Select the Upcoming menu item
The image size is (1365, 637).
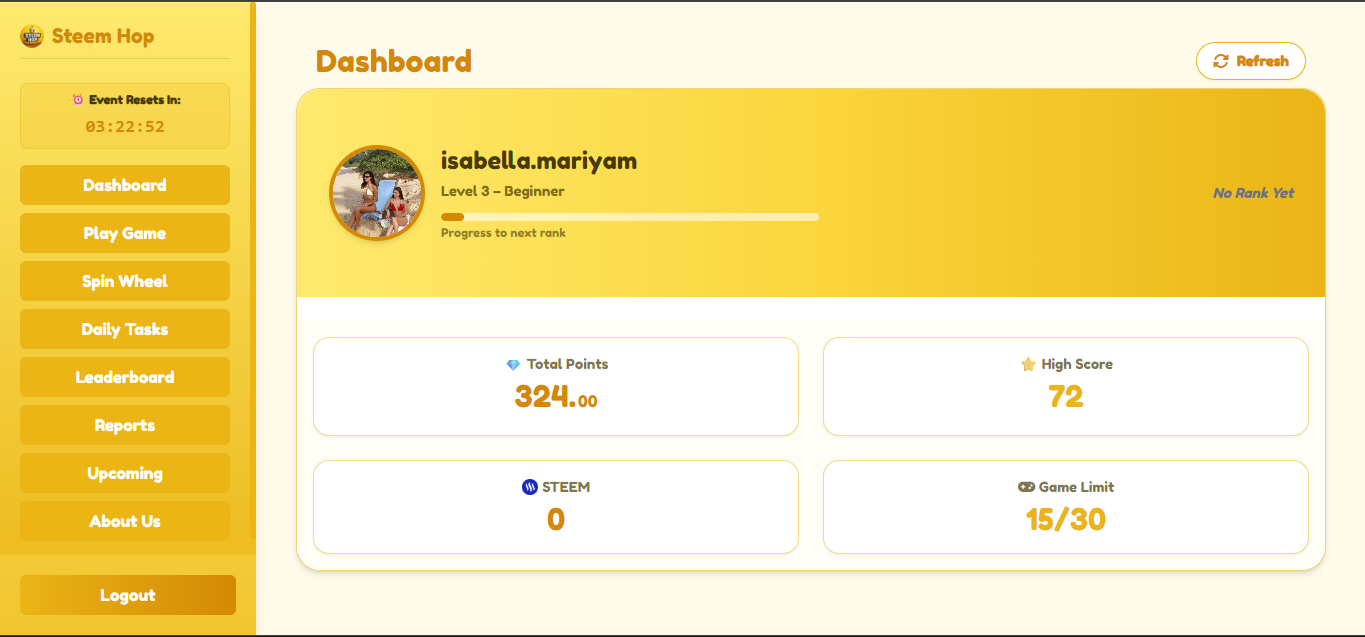pos(125,473)
